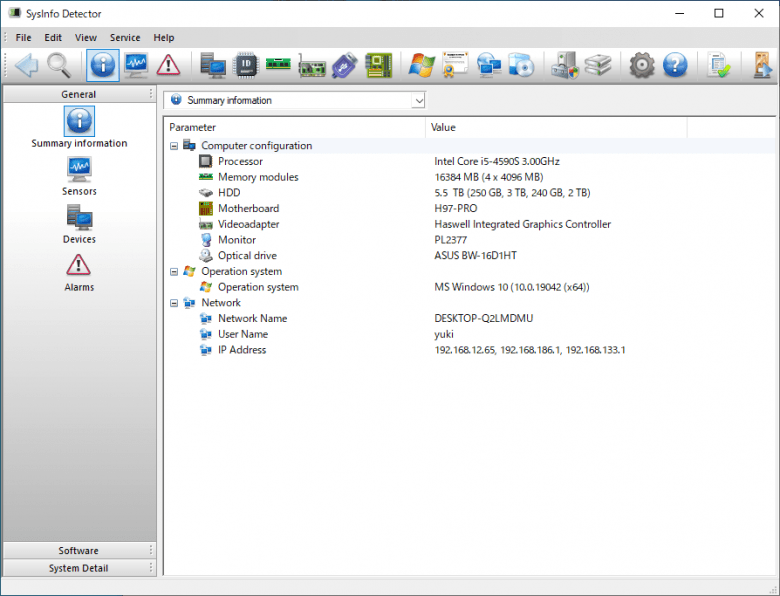Click the Haswell Integrated Graphics Controller value
Viewport: 780px width, 596px height.
(522, 224)
